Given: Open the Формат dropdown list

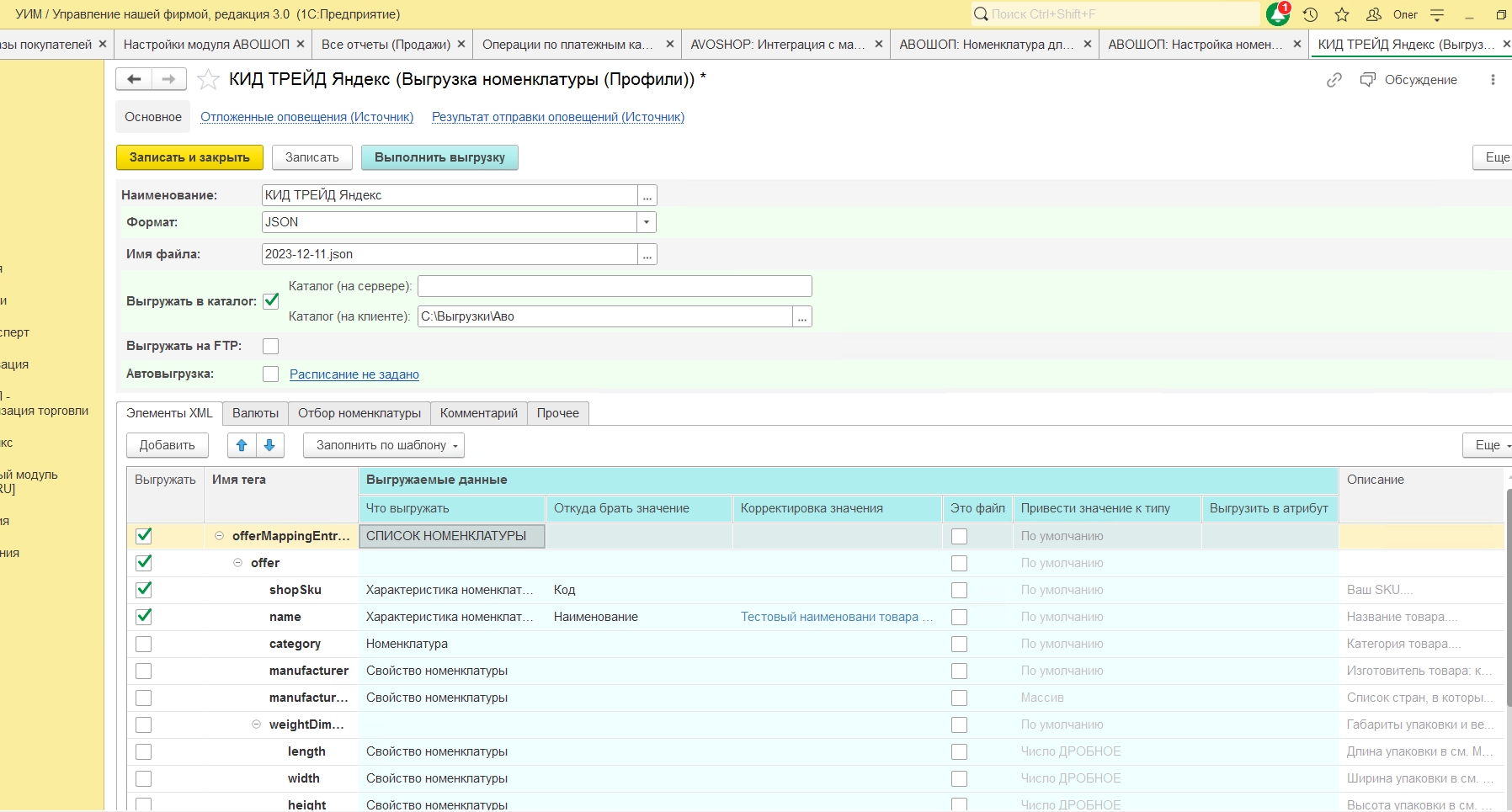Looking at the screenshot, I should pyautogui.click(x=646, y=222).
